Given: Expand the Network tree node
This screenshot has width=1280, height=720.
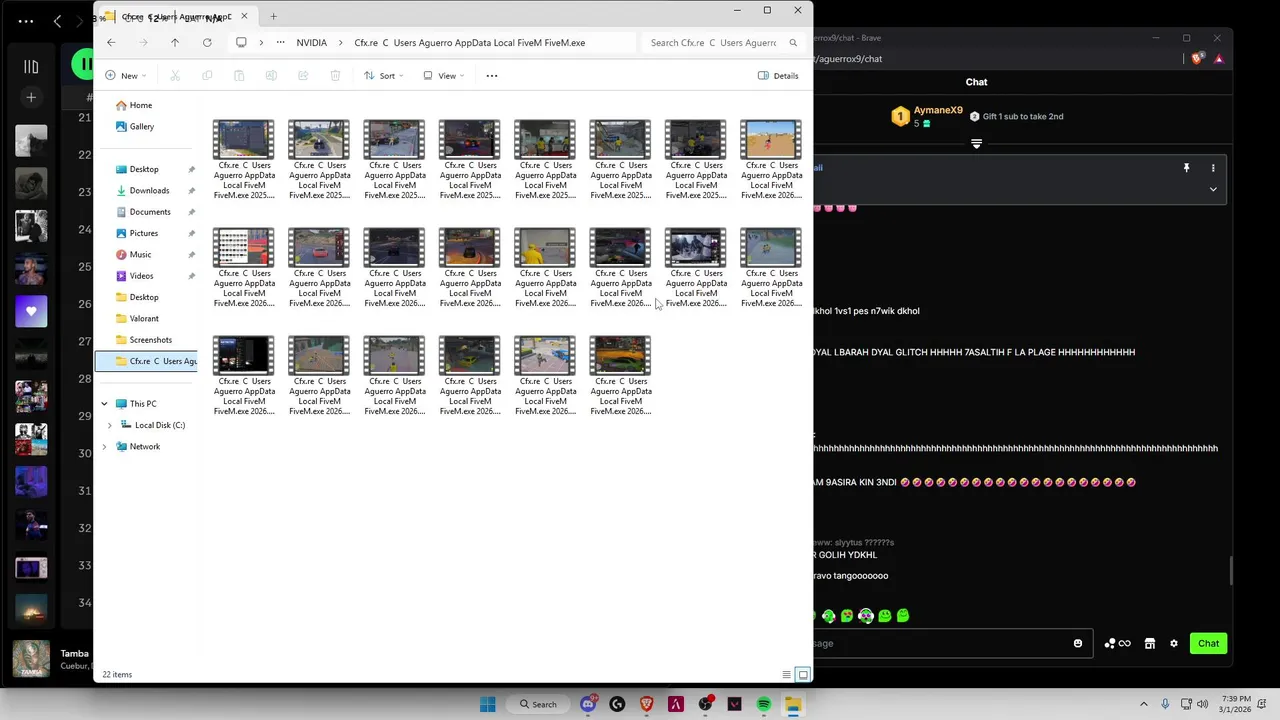Looking at the screenshot, I should [x=104, y=447].
